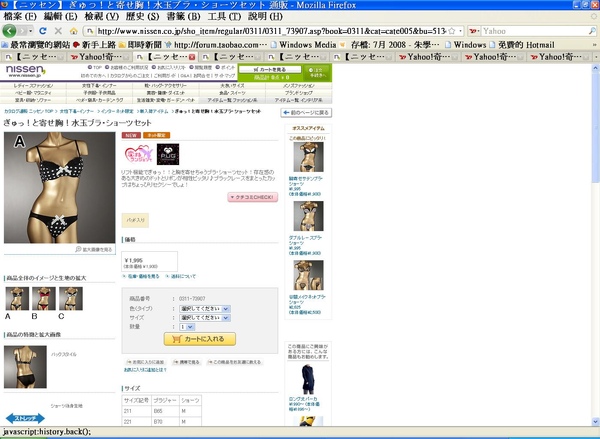Select color thumbnail C

coord(71,299)
